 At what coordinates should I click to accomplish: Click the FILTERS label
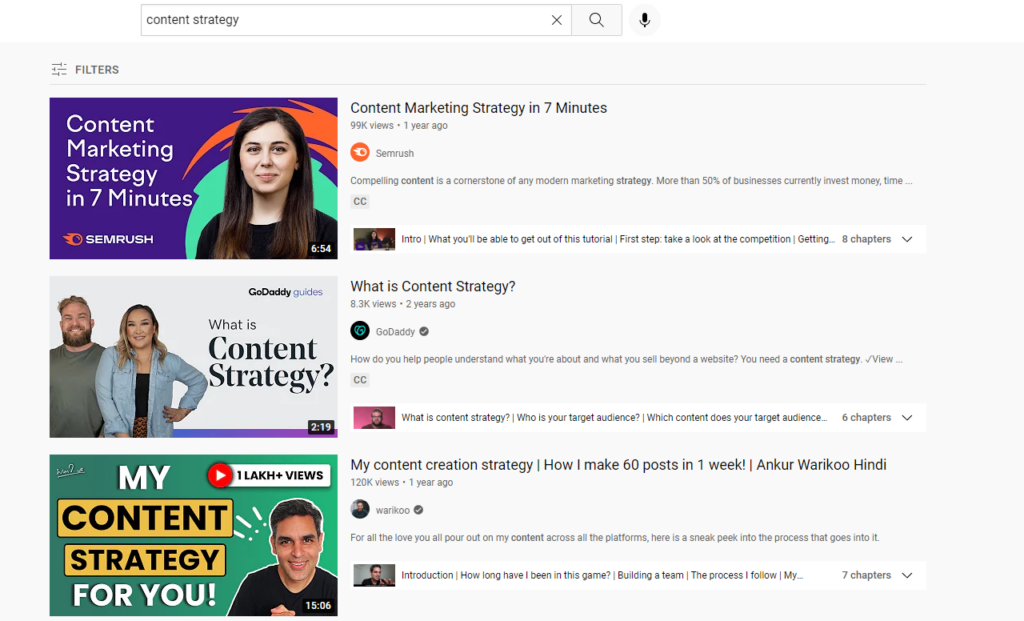coord(97,70)
